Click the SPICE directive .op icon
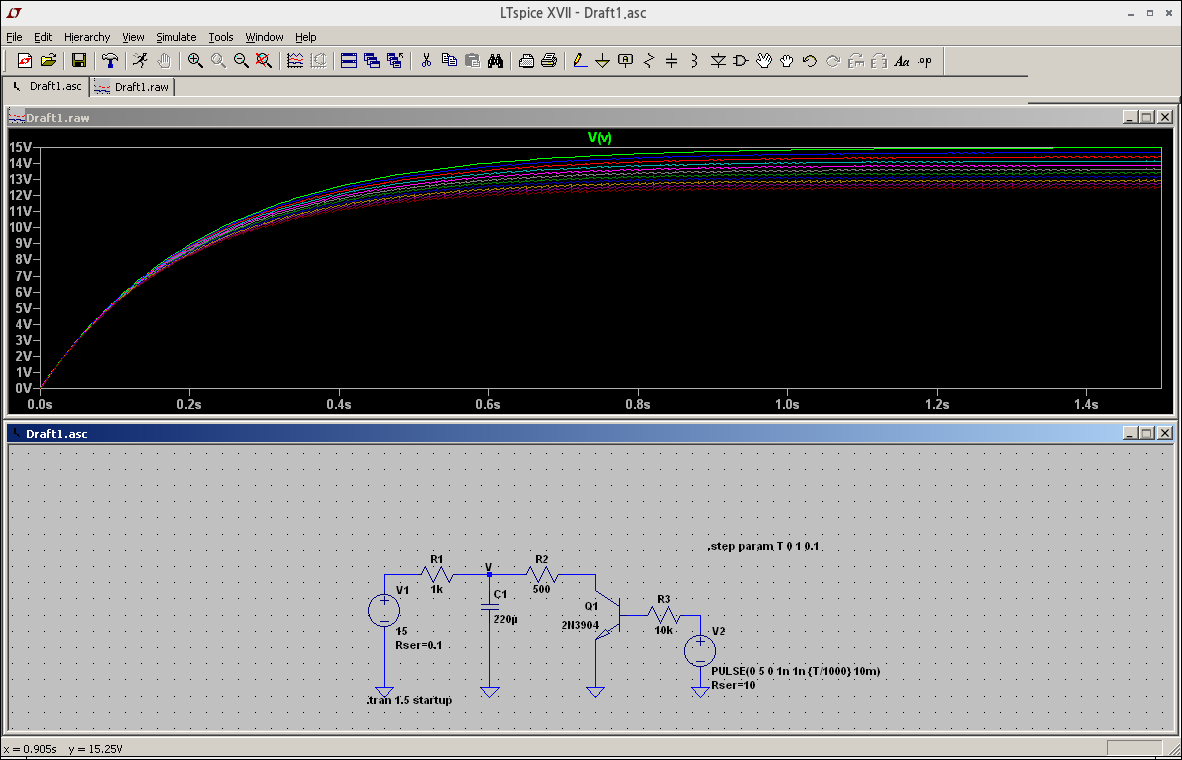The width and height of the screenshot is (1182, 760). point(925,61)
